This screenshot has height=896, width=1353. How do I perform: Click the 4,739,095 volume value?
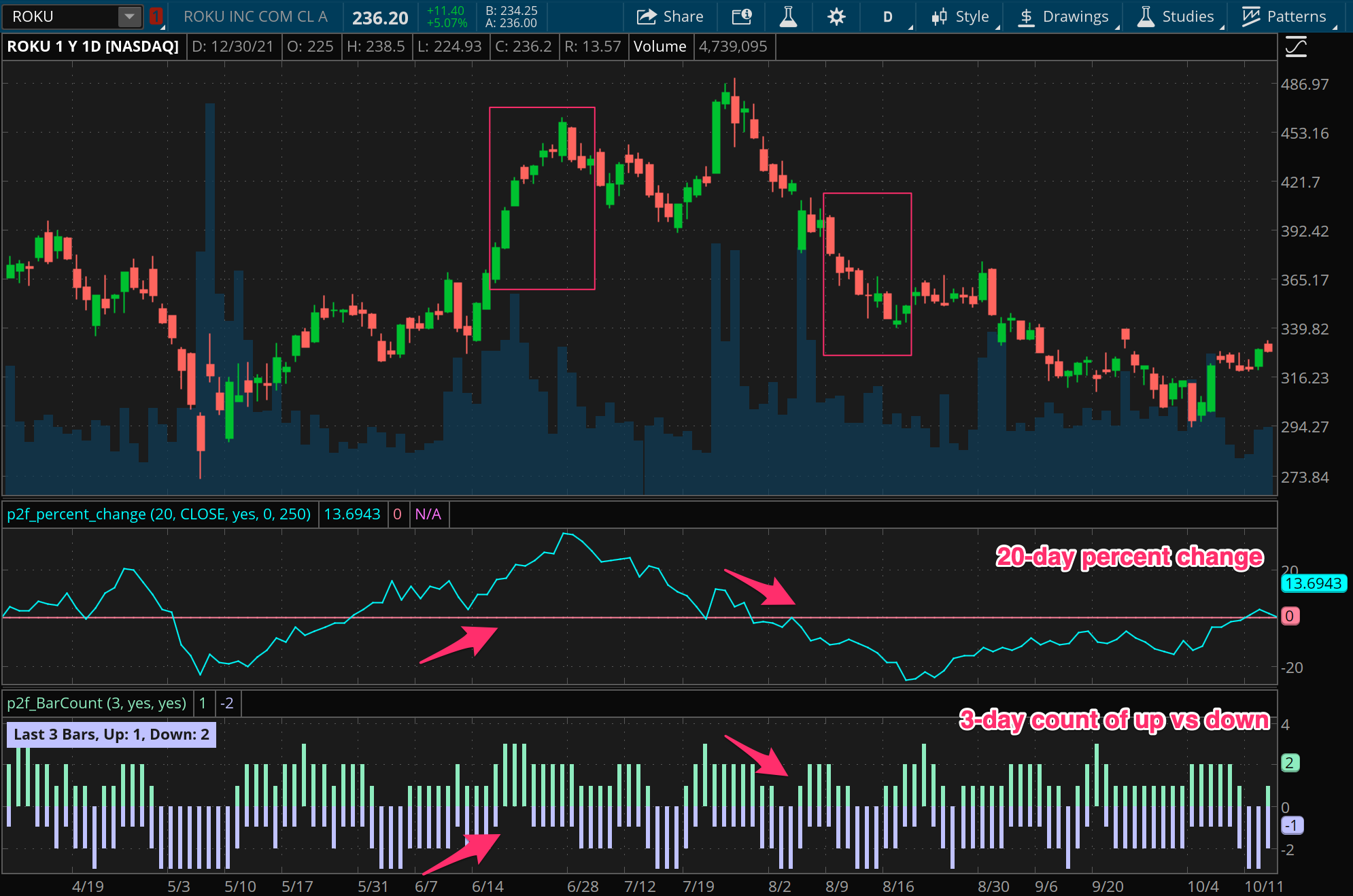click(733, 46)
